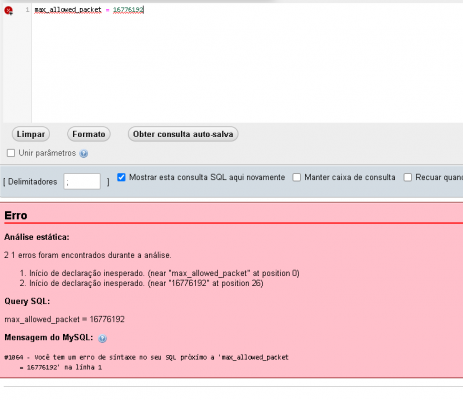
Task: Click line number 1 in editor gutter
Action: click(27, 10)
